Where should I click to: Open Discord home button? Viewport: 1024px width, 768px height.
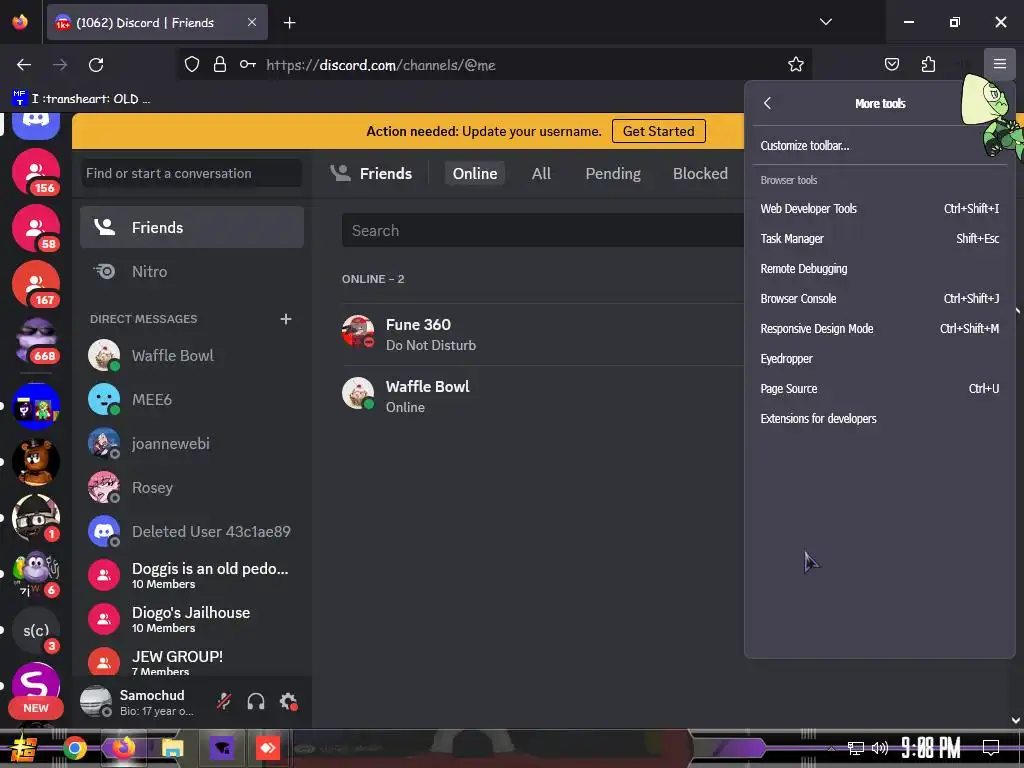click(36, 122)
